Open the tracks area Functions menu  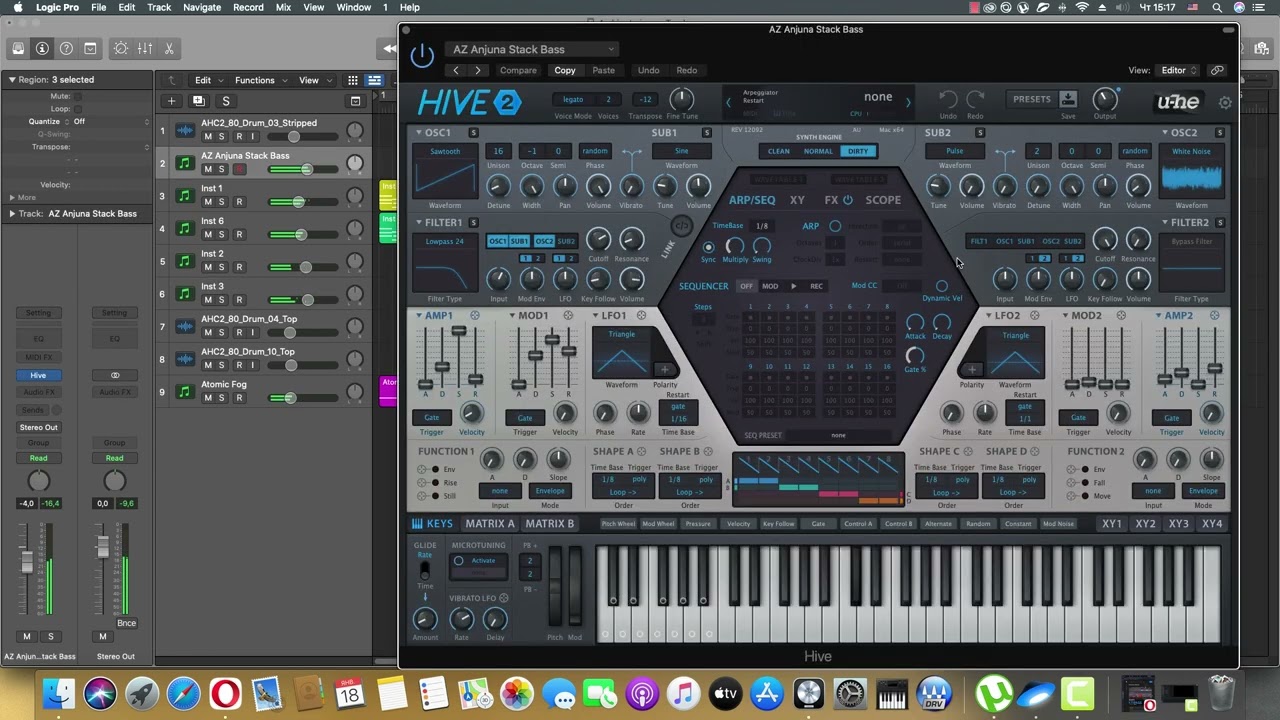[x=259, y=80]
